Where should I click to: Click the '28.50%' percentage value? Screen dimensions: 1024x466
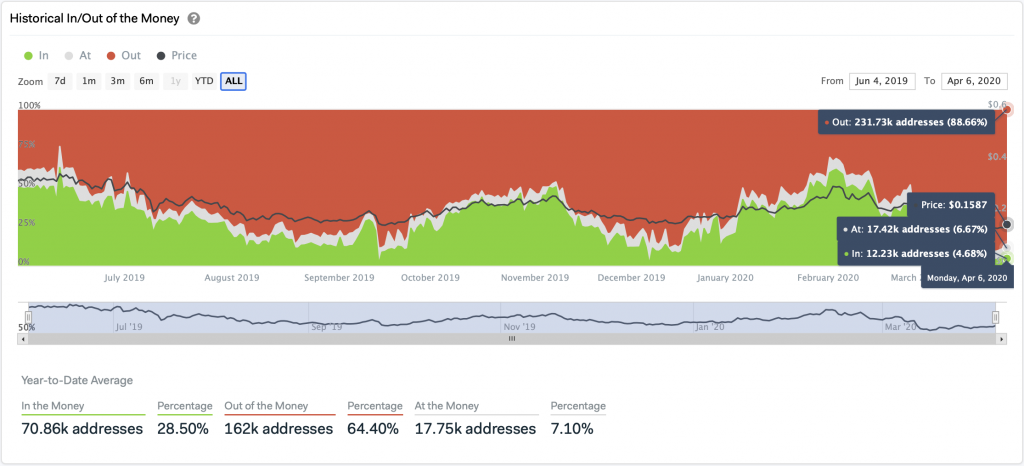coord(183,429)
